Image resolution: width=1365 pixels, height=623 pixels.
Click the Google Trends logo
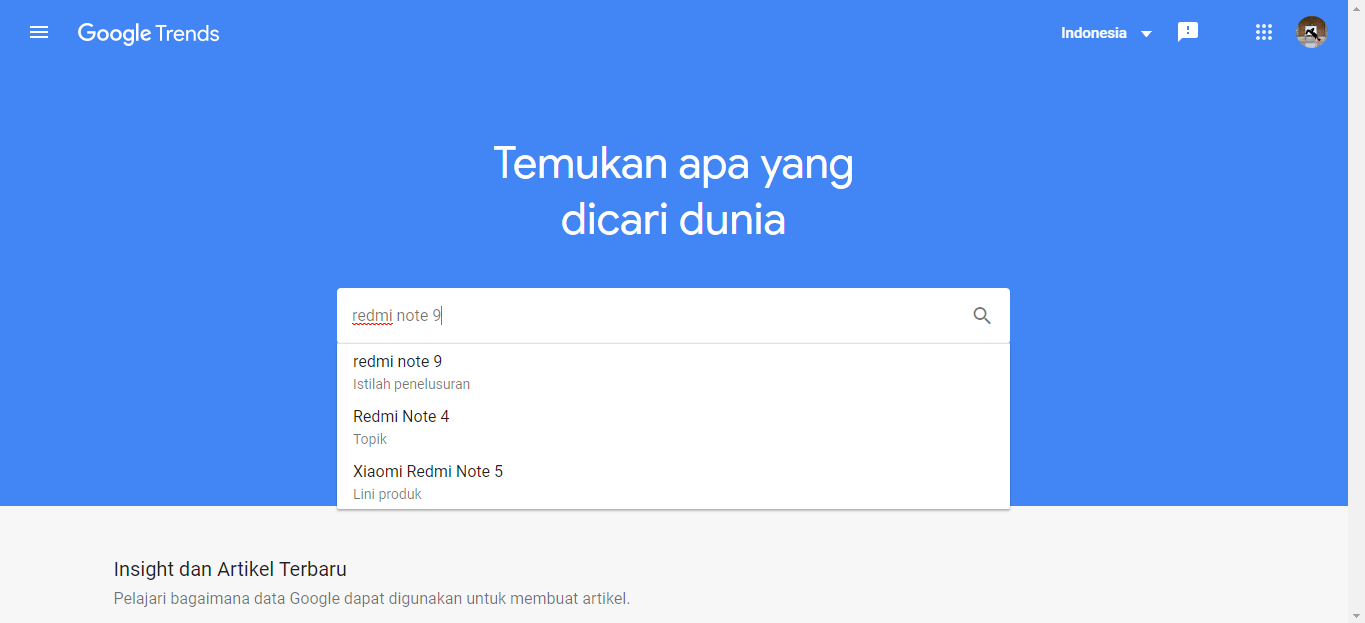point(148,33)
